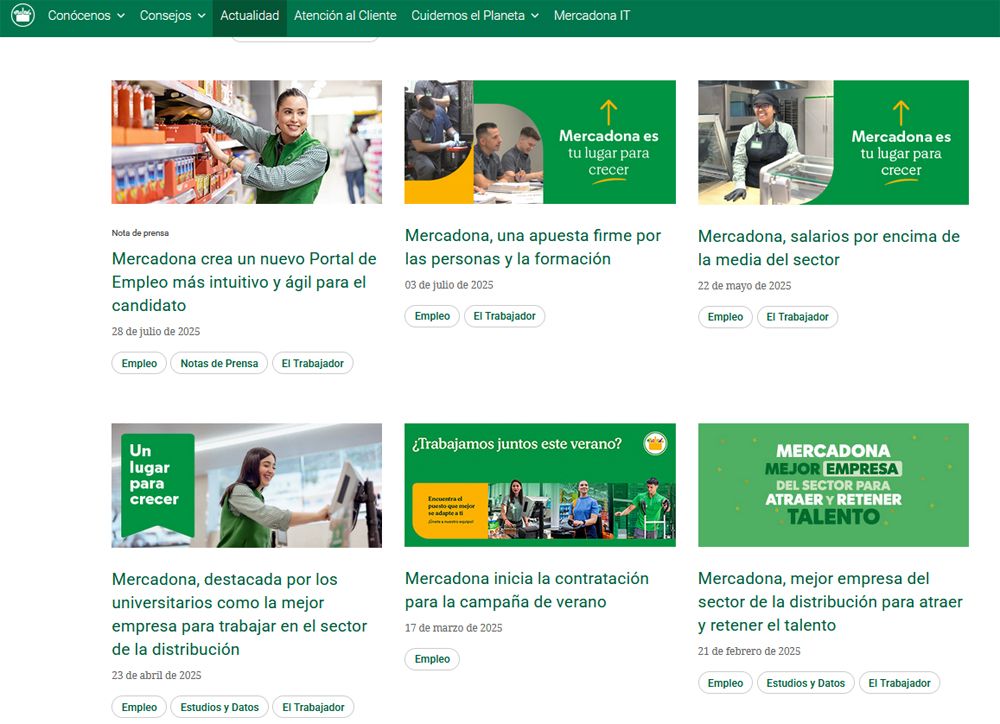Click the Un lugar para crecer article thumbnail
The width and height of the screenshot is (1000, 724).
[246, 484]
